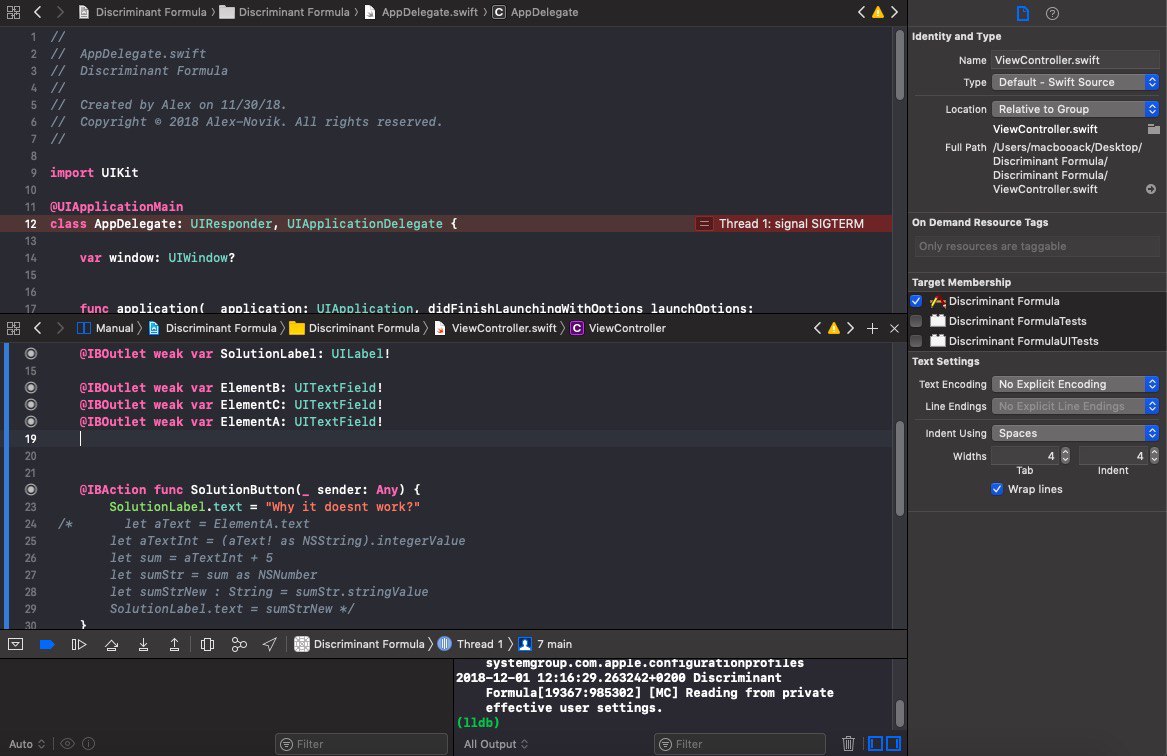The image size is (1167, 756).
Task: Go back in the top editor history
Action: pyautogui.click(x=37, y=12)
